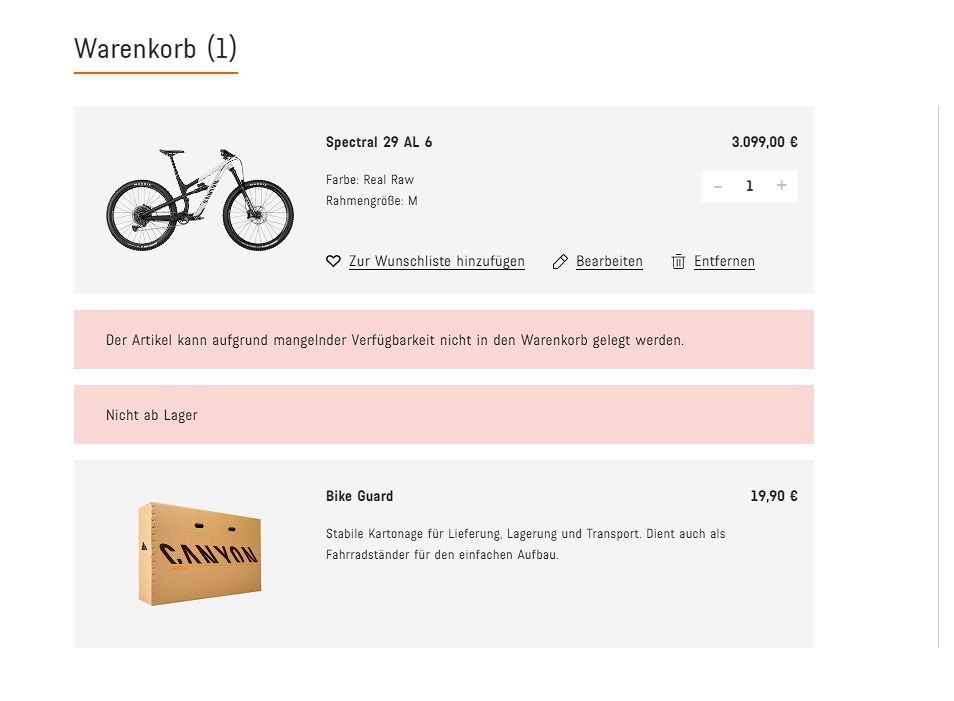Screen dimensions: 954x701
Task: Click the 3.099,00 € bike price
Action: click(764, 142)
